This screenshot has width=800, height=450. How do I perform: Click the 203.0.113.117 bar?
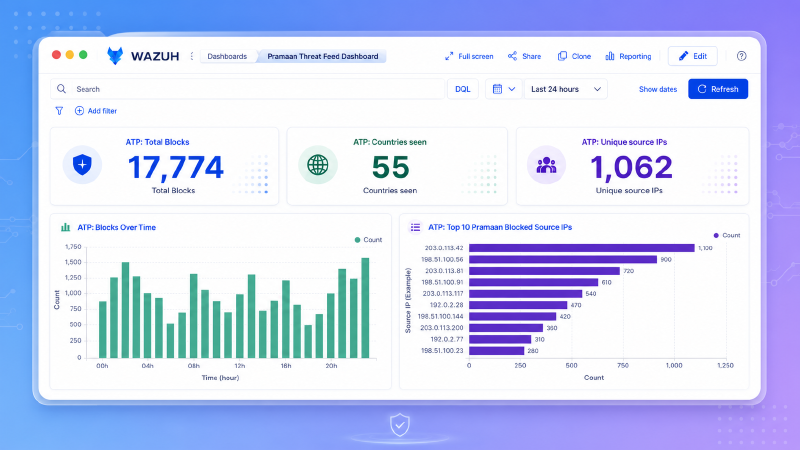pos(526,293)
